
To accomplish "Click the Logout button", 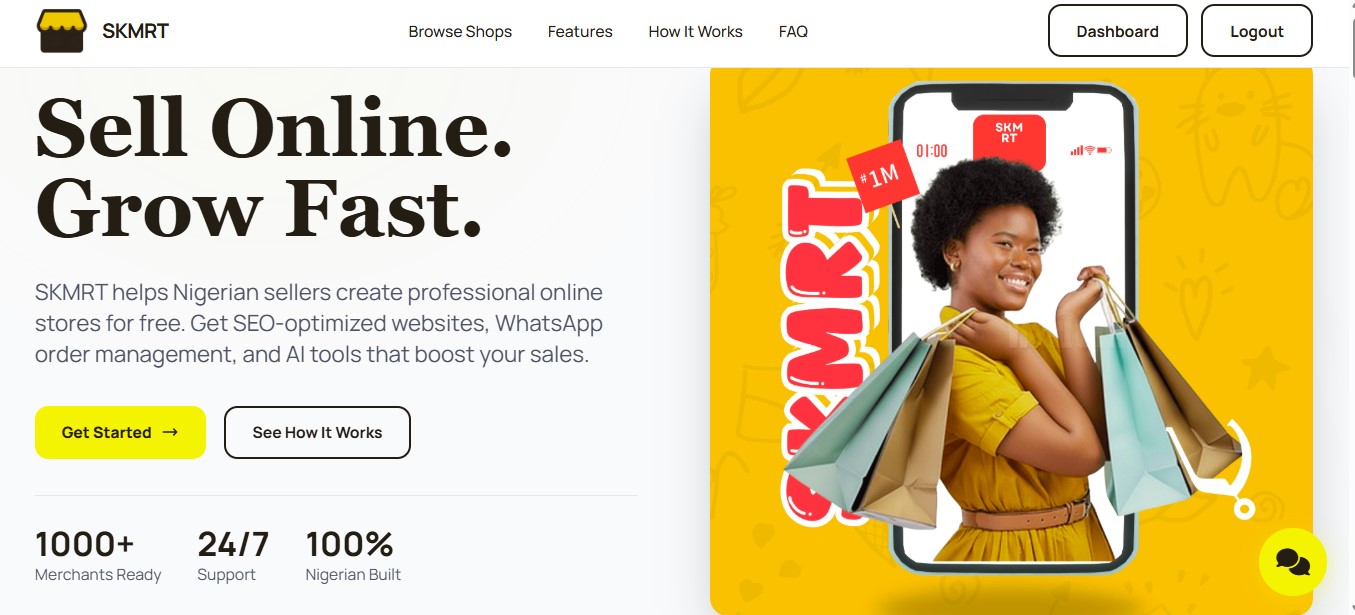I will pyautogui.click(x=1256, y=31).
